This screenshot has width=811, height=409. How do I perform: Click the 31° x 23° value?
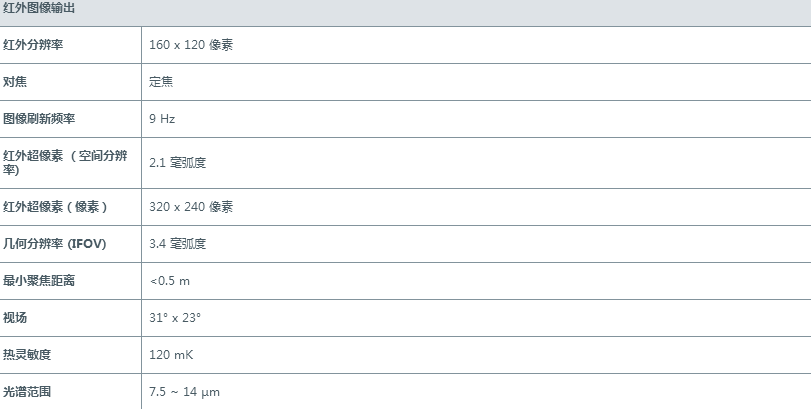coord(175,317)
